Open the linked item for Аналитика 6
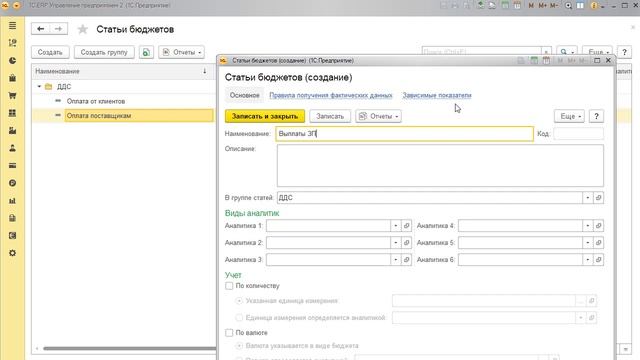Viewport: 640px width, 360px height. 598,260
